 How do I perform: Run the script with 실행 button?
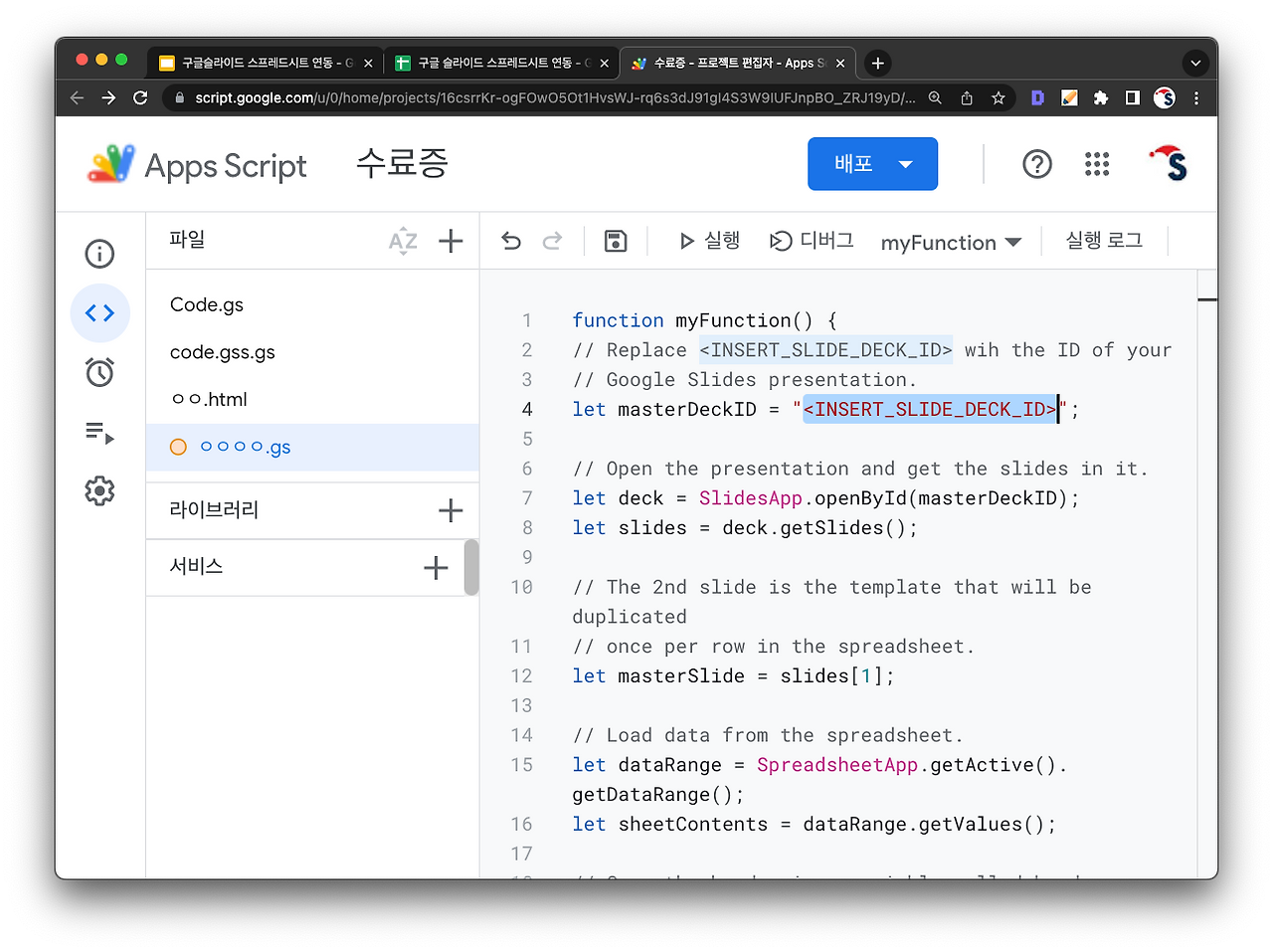[x=709, y=241]
